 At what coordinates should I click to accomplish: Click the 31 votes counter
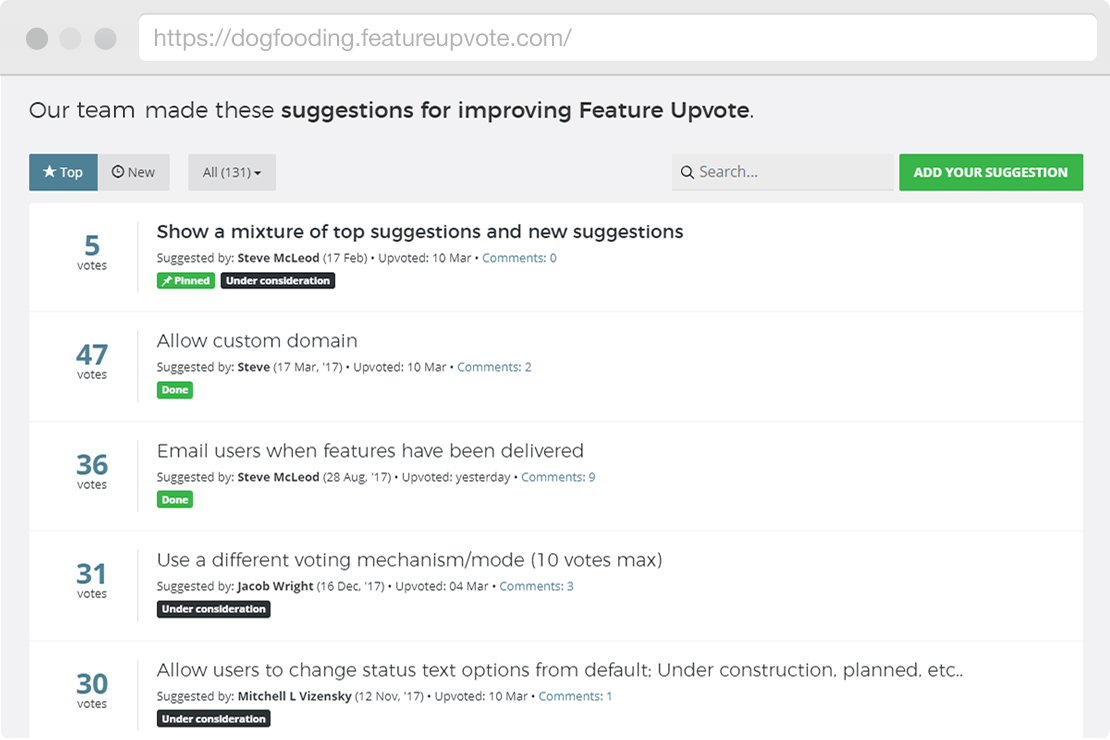(x=92, y=579)
